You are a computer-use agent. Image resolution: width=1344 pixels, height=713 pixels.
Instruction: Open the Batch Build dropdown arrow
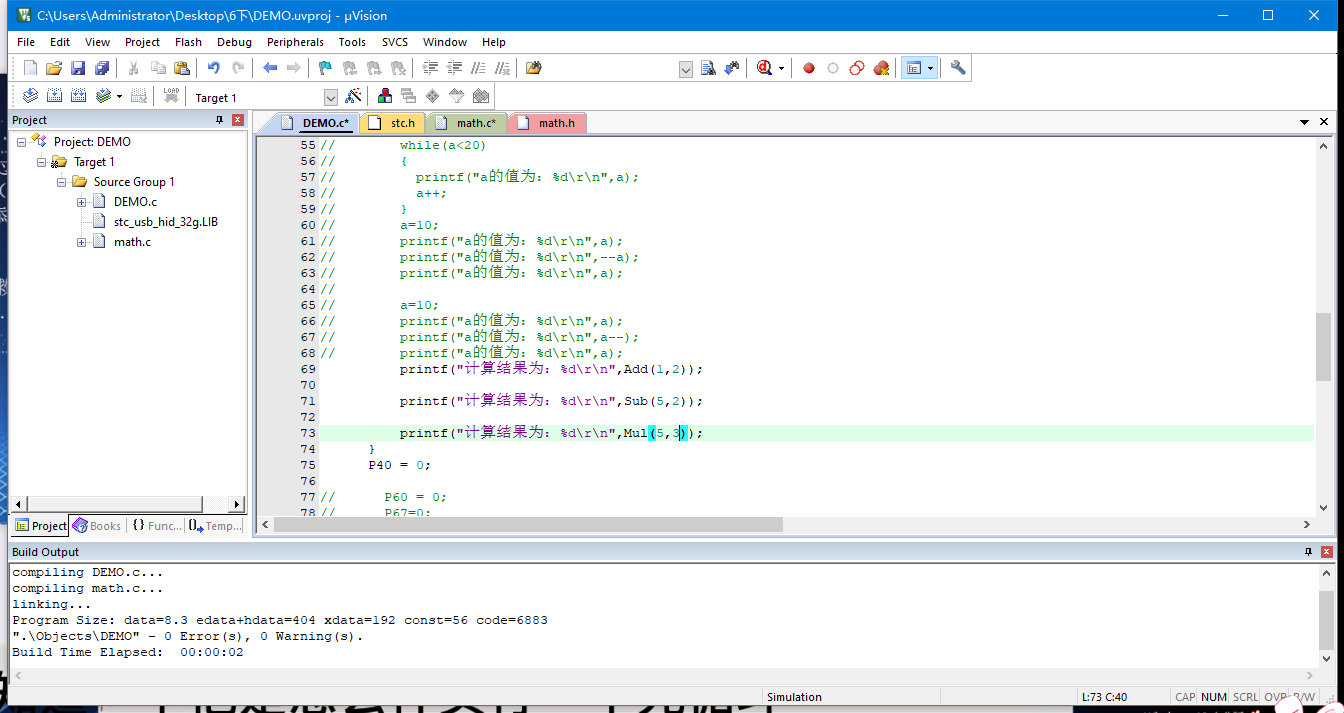(x=119, y=96)
